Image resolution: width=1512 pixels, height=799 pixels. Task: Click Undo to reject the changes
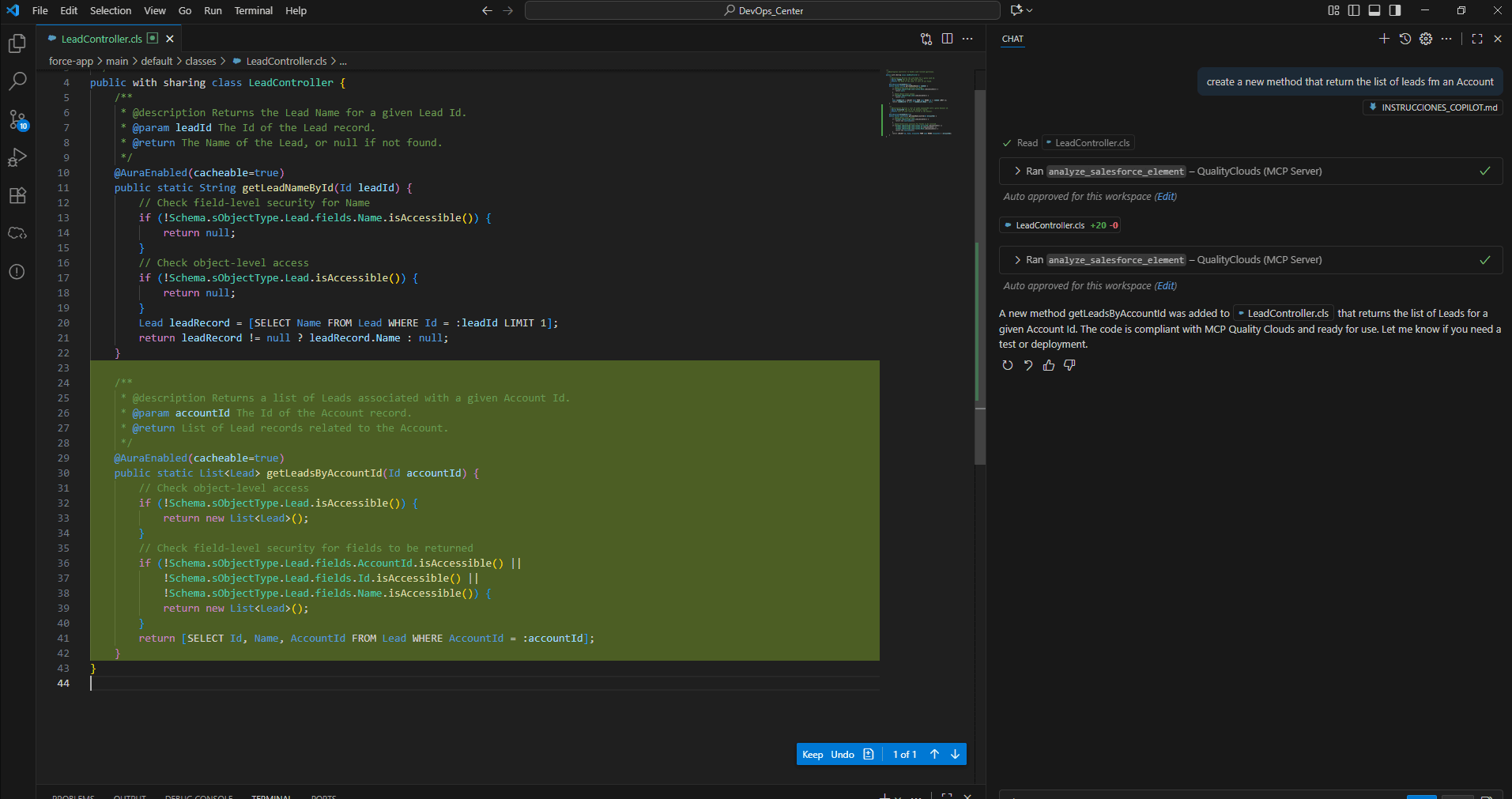point(843,755)
